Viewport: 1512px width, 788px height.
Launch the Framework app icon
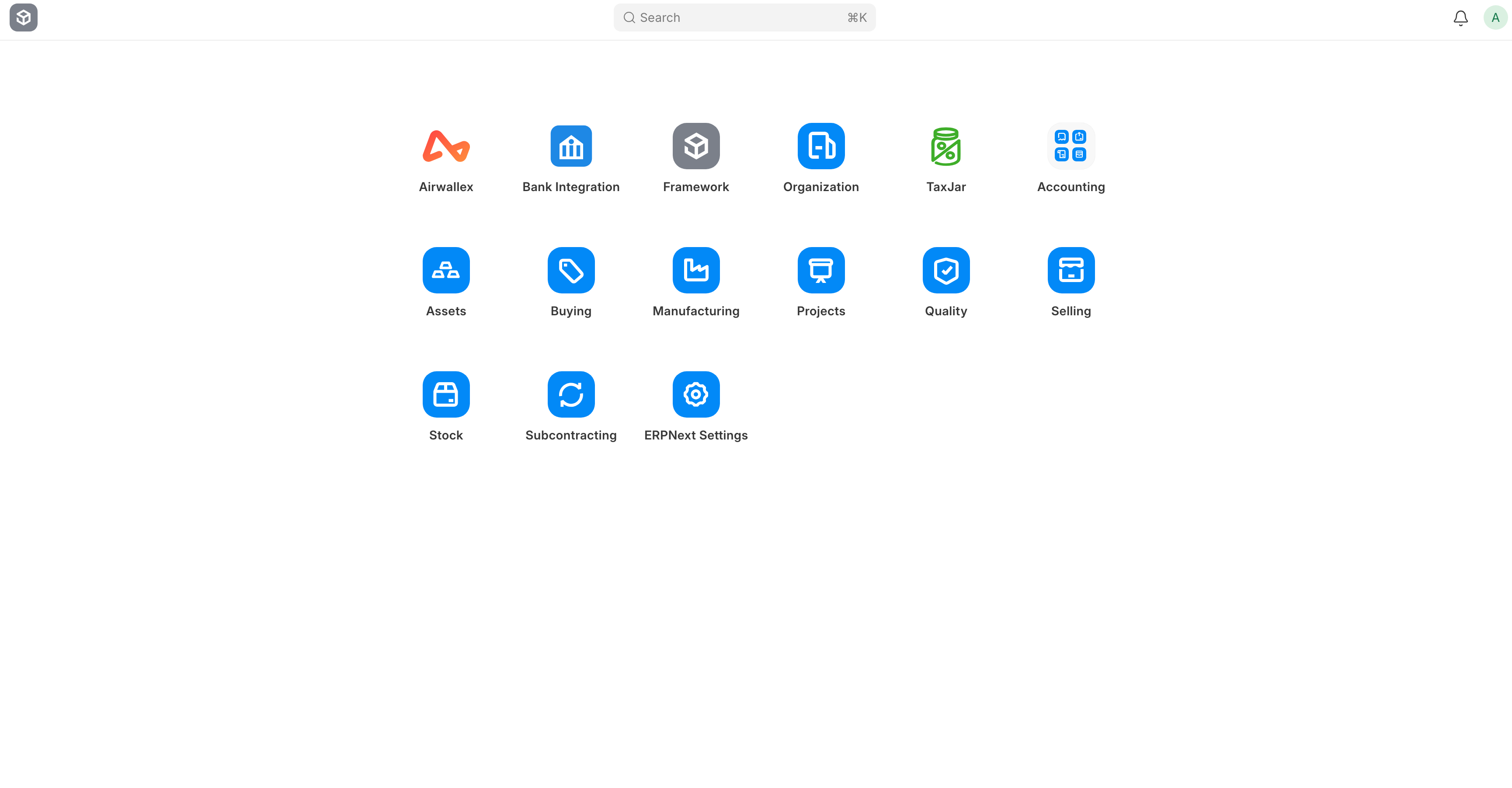click(x=696, y=146)
